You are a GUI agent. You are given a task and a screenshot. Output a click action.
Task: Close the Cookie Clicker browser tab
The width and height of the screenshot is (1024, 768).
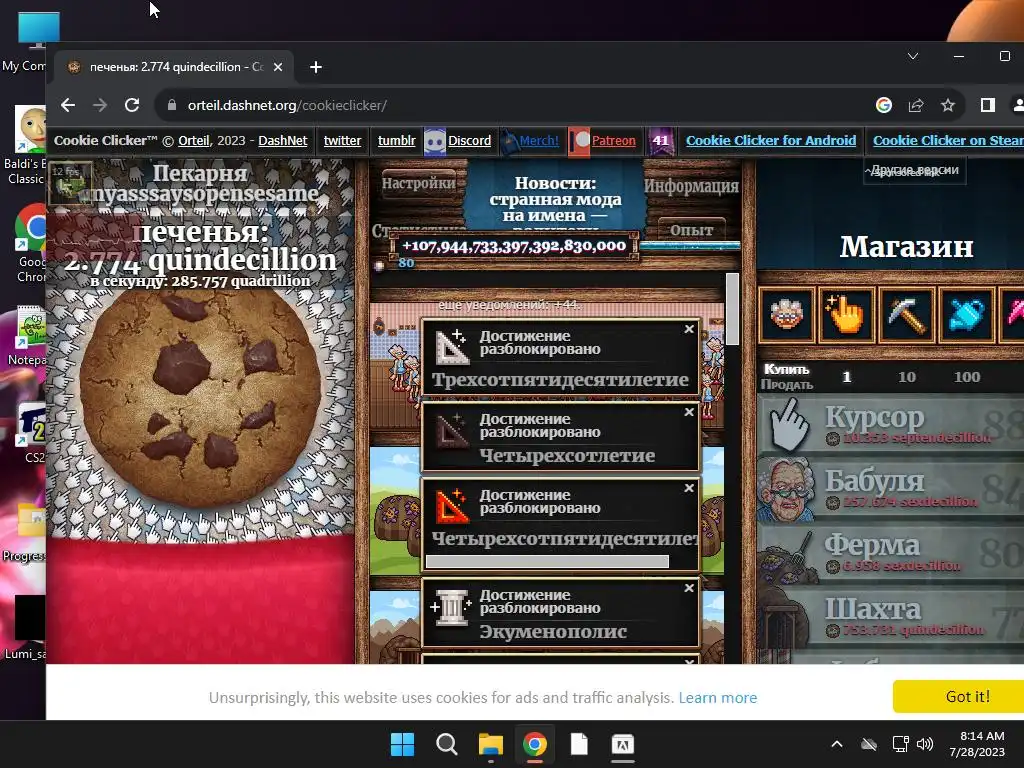[x=278, y=67]
